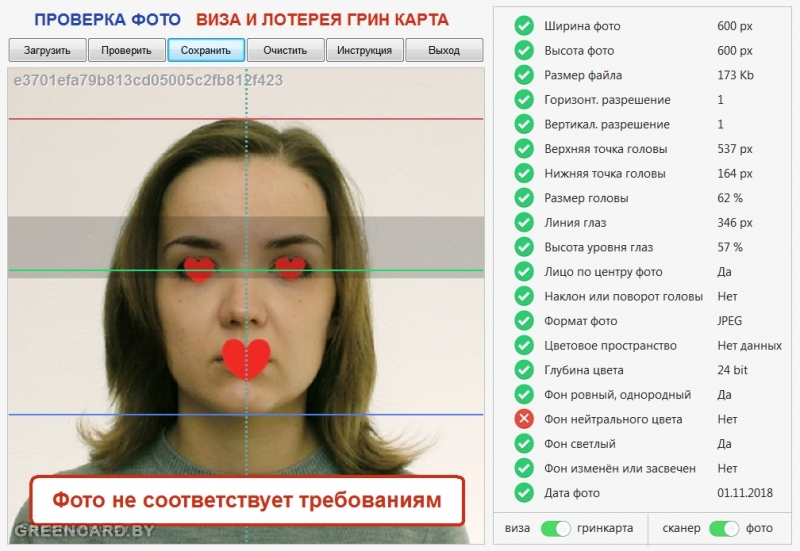Click the Фон нейтрального цвета label
Image resolution: width=800 pixels, height=551 pixels.
pyautogui.click(x=613, y=419)
